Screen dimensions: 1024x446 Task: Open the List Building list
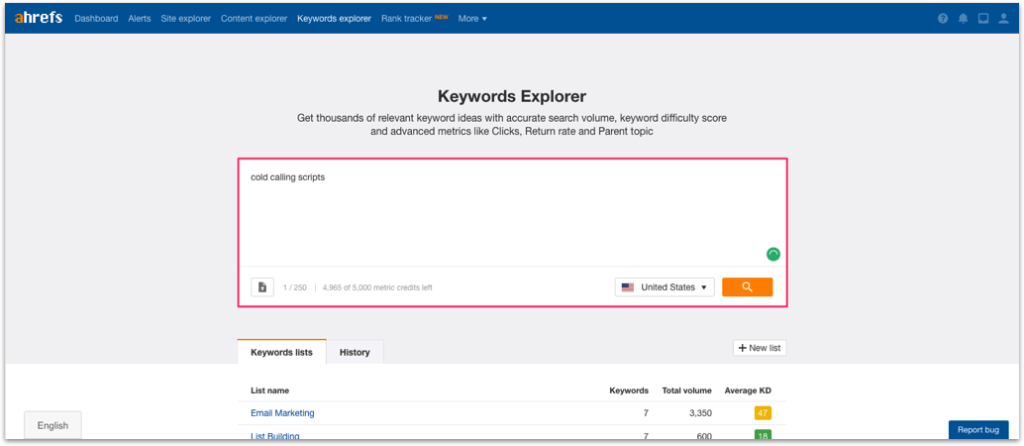pos(275,436)
